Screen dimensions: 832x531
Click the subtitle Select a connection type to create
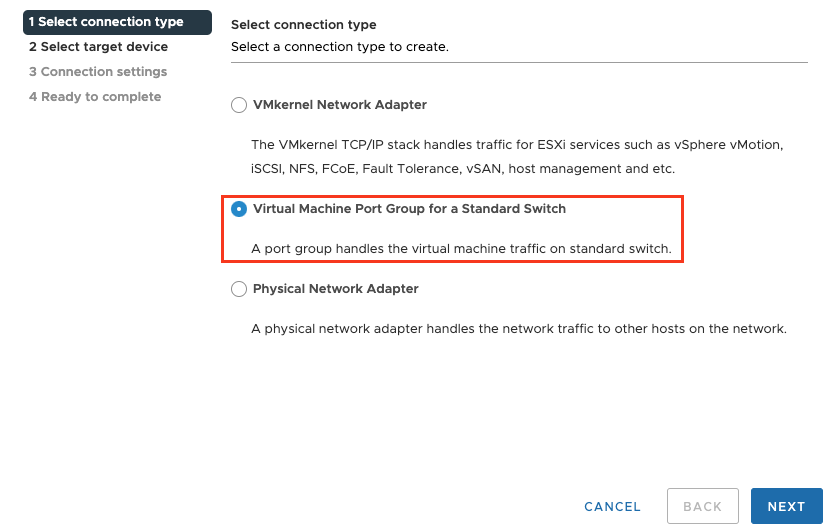[339, 47]
